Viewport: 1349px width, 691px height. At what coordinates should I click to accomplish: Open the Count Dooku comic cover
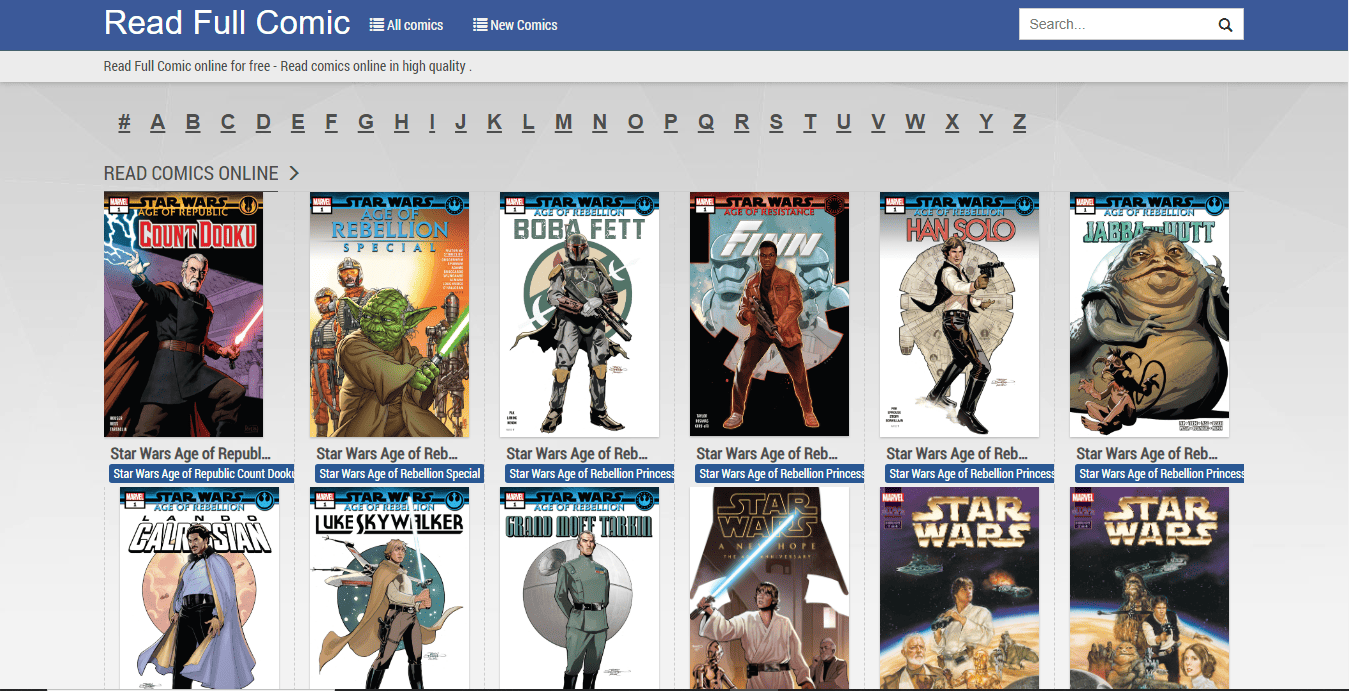pos(184,313)
